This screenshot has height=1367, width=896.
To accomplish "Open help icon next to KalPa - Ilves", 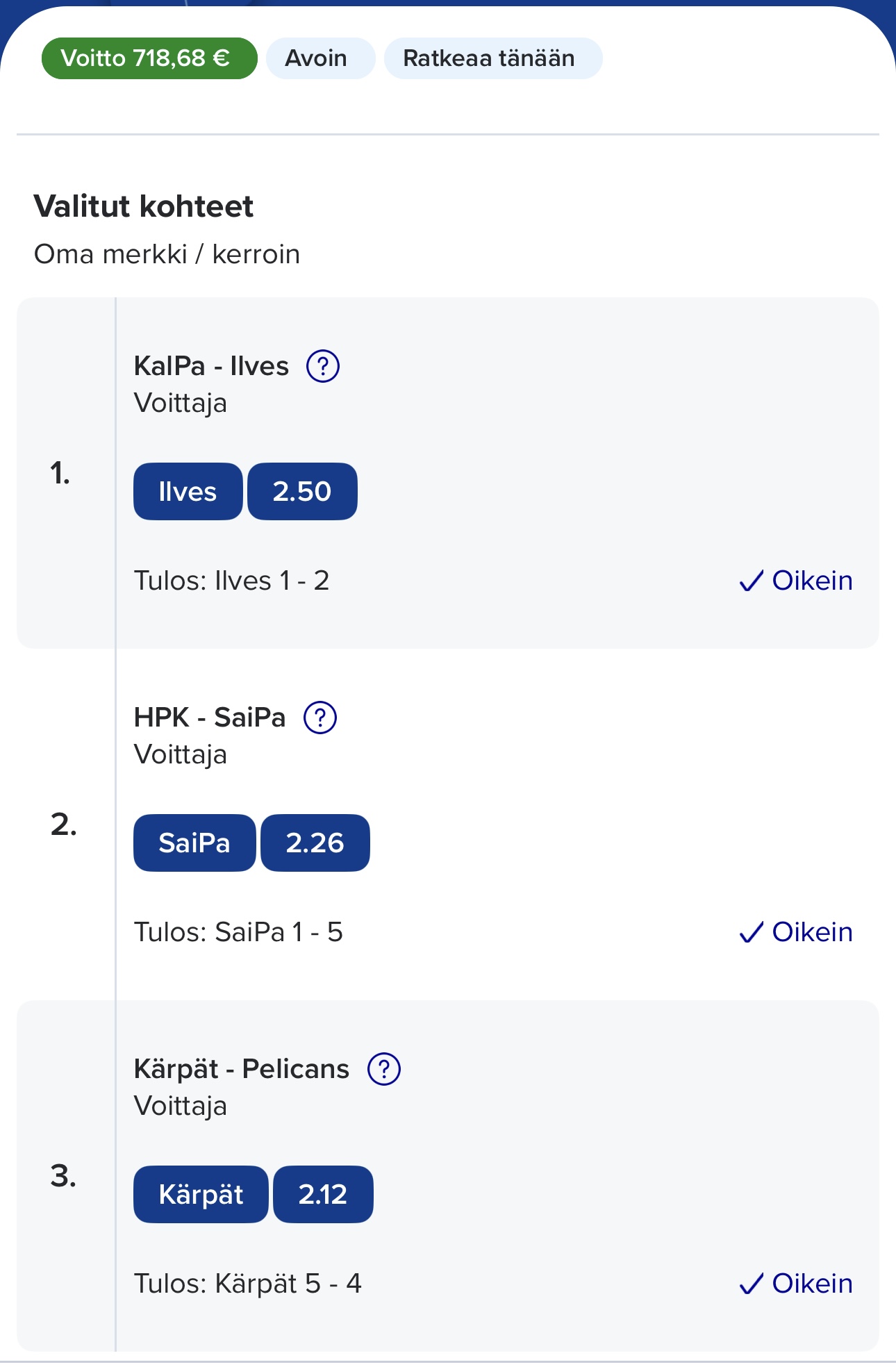I will (323, 366).
